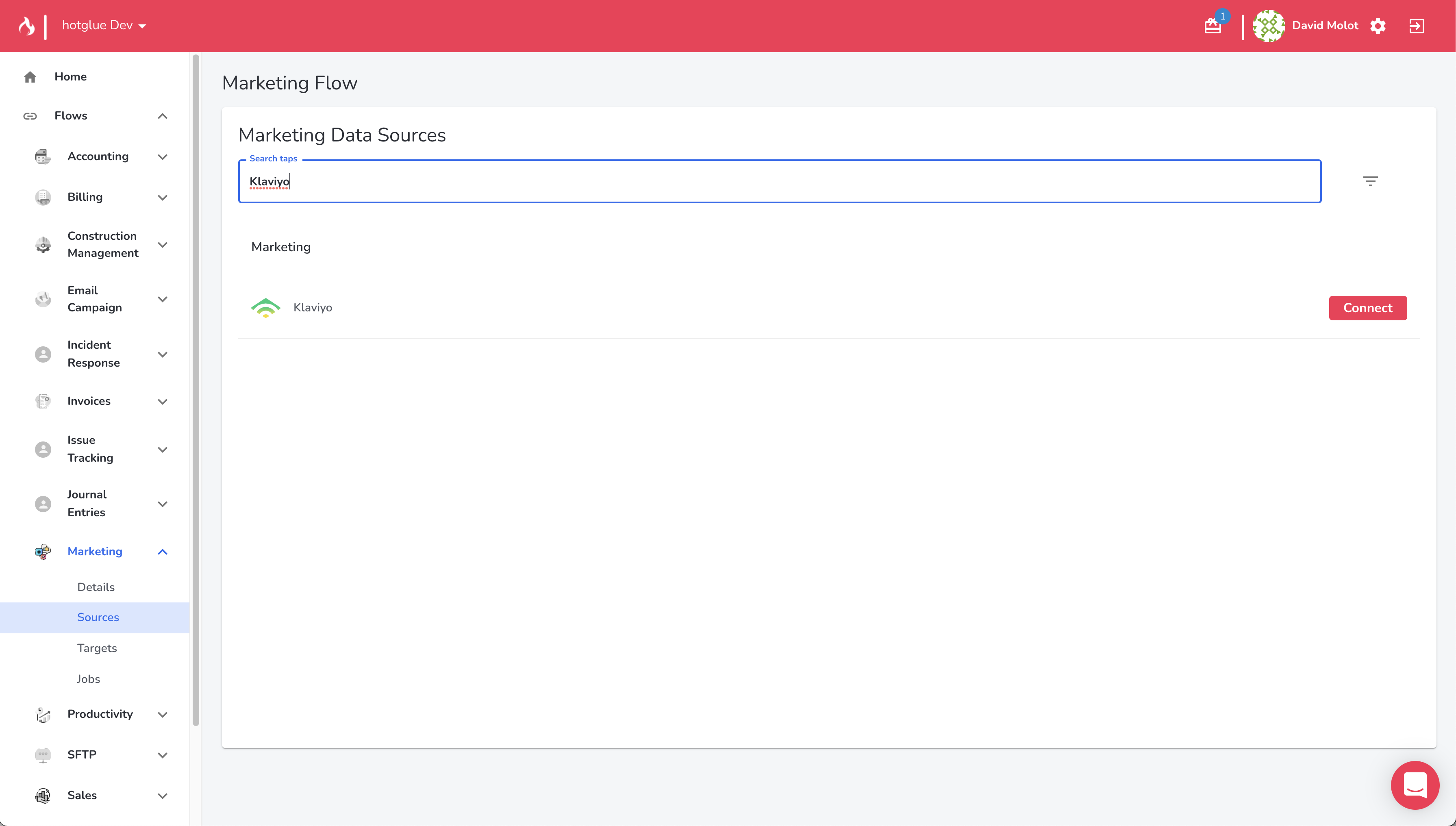
Task: Click the Issue Tracking flow icon
Action: (43, 449)
